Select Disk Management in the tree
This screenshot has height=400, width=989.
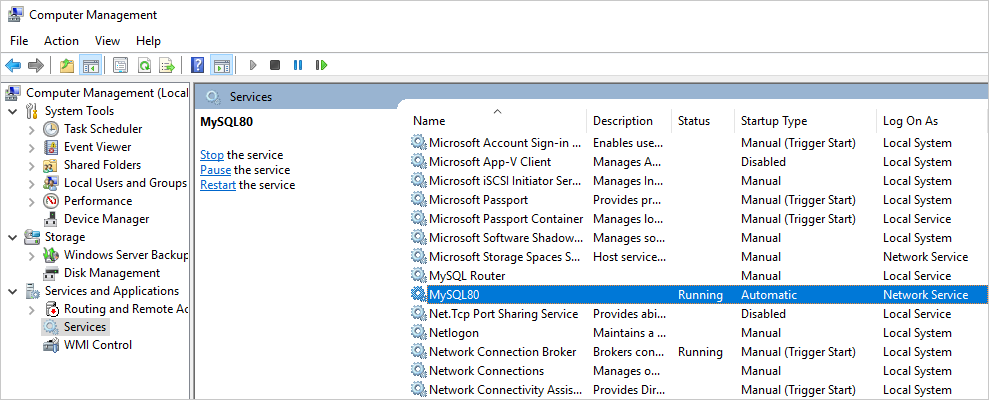coord(111,273)
